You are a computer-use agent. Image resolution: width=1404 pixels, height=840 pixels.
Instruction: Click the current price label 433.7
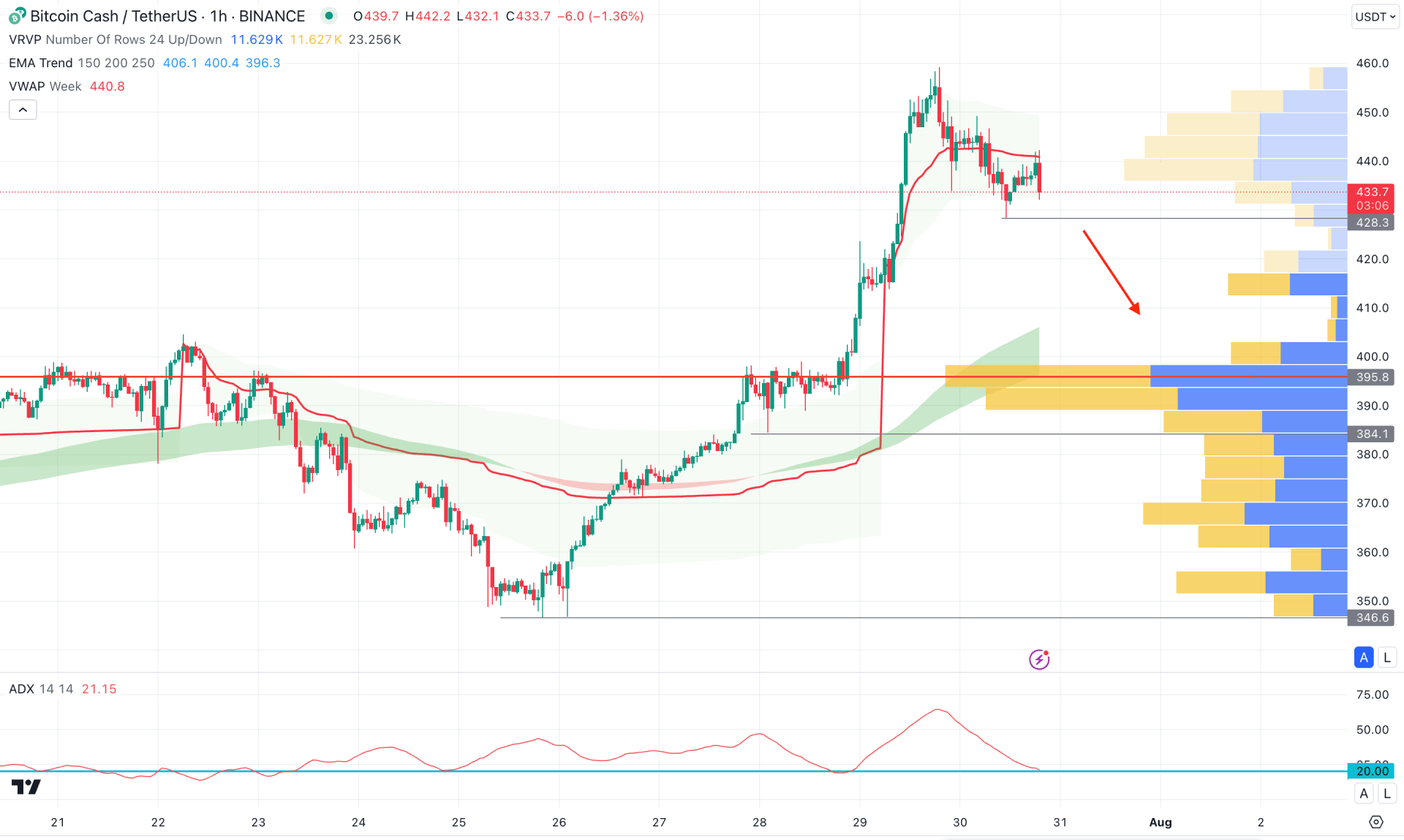(1371, 192)
